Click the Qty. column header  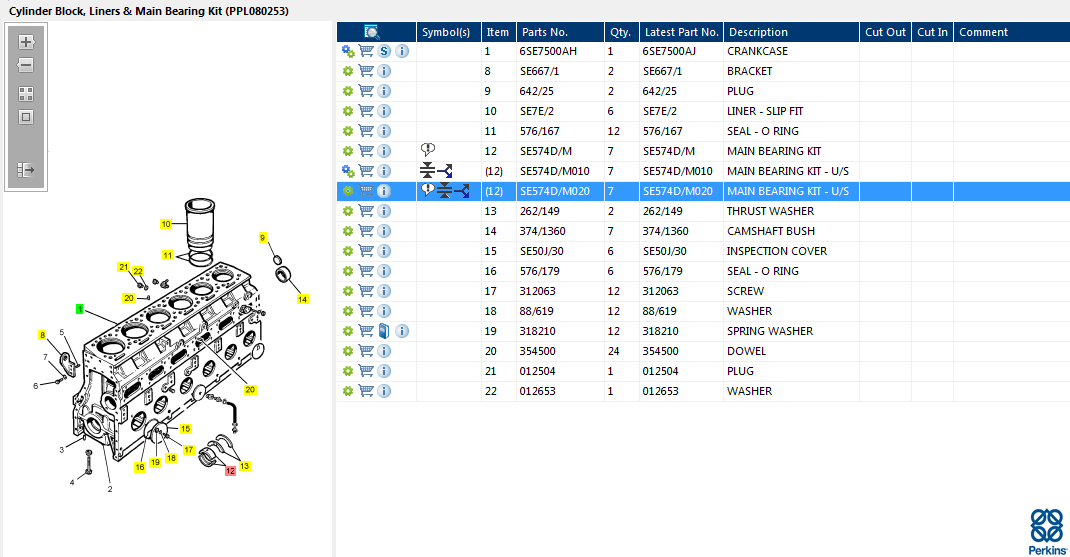point(620,32)
